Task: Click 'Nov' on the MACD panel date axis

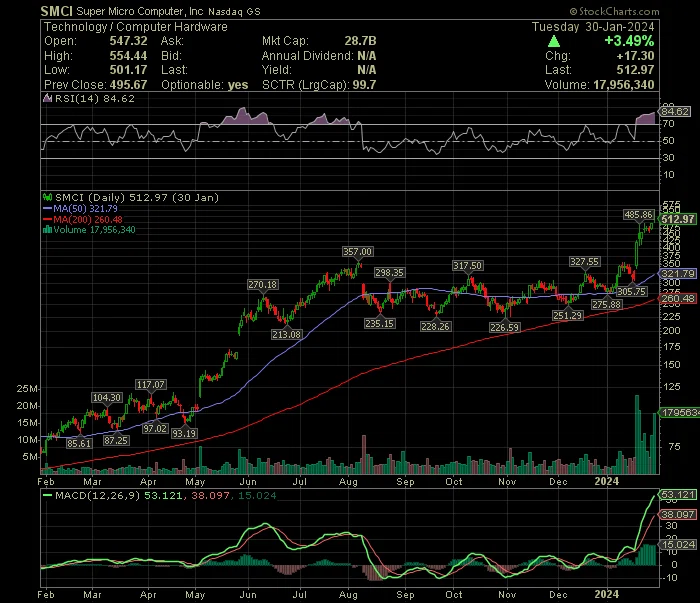Action: [507, 595]
